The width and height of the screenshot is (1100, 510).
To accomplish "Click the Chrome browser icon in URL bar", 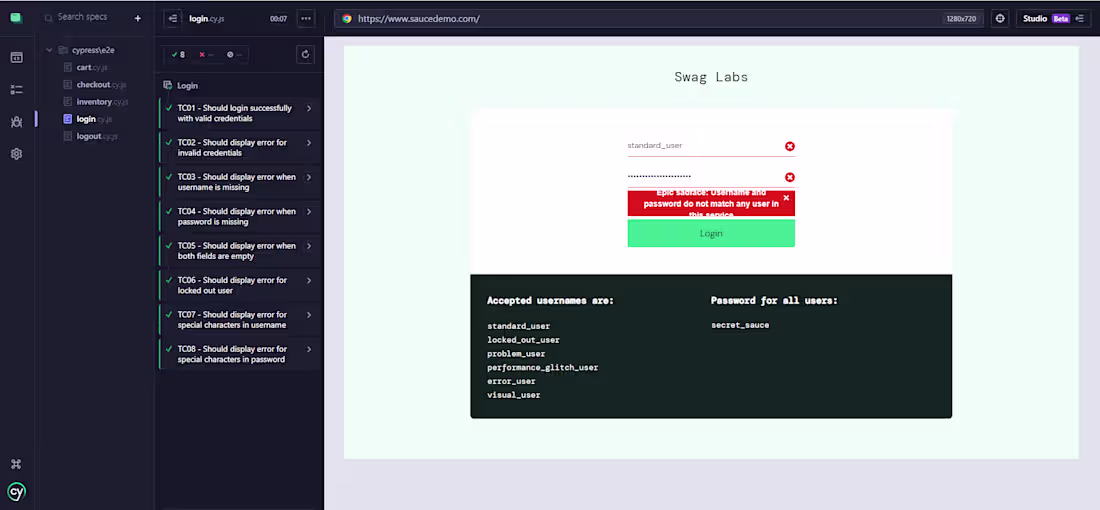I will 347,19.
